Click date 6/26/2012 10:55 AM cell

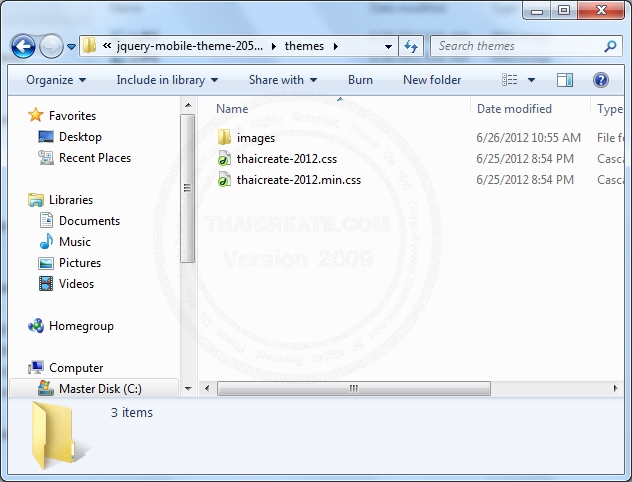coord(528,138)
